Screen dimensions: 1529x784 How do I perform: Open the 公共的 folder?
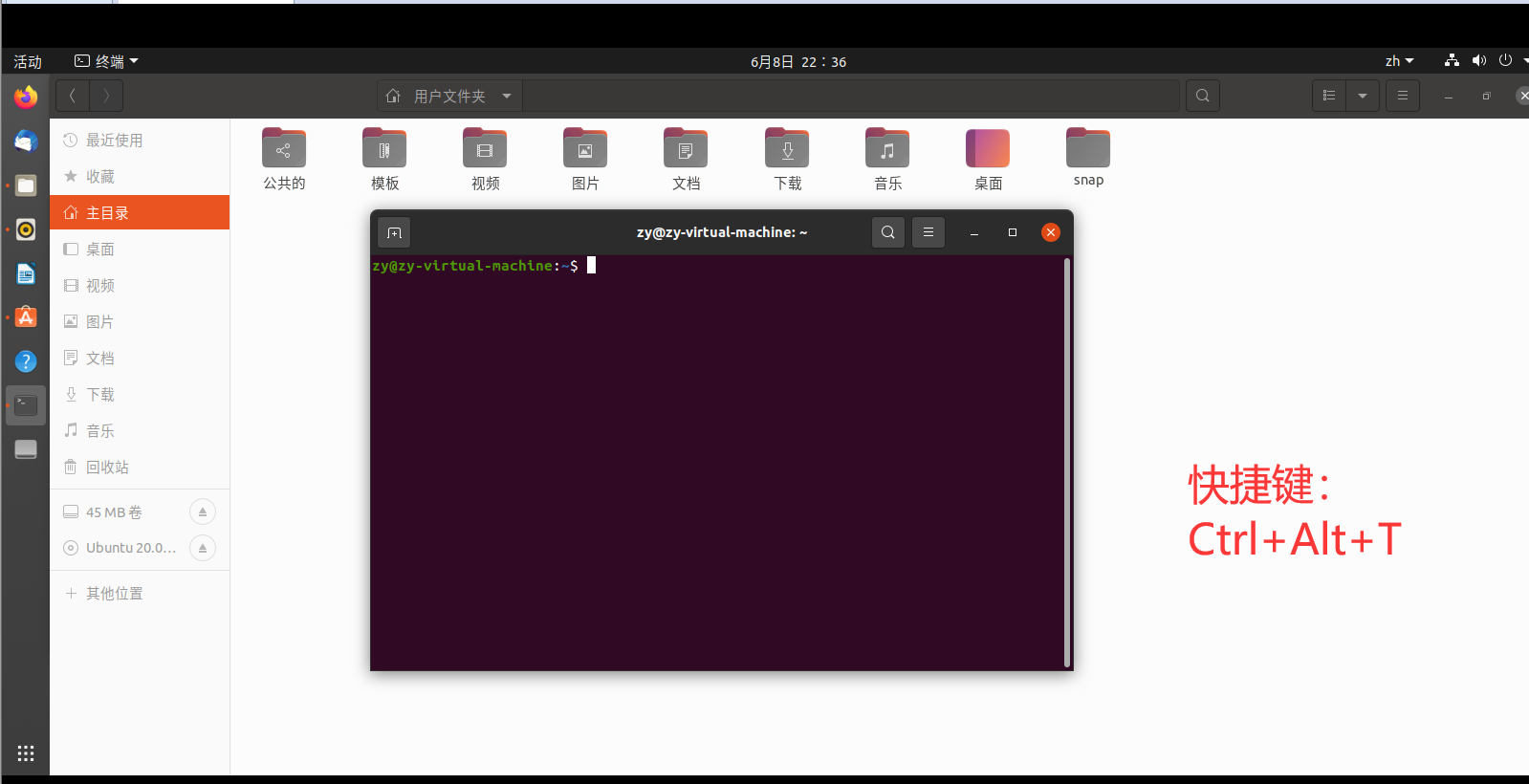pos(284,160)
